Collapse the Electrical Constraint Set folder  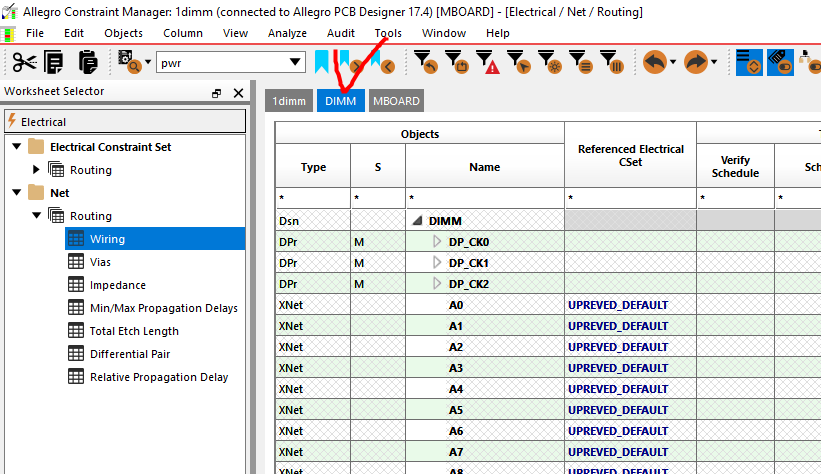17,147
